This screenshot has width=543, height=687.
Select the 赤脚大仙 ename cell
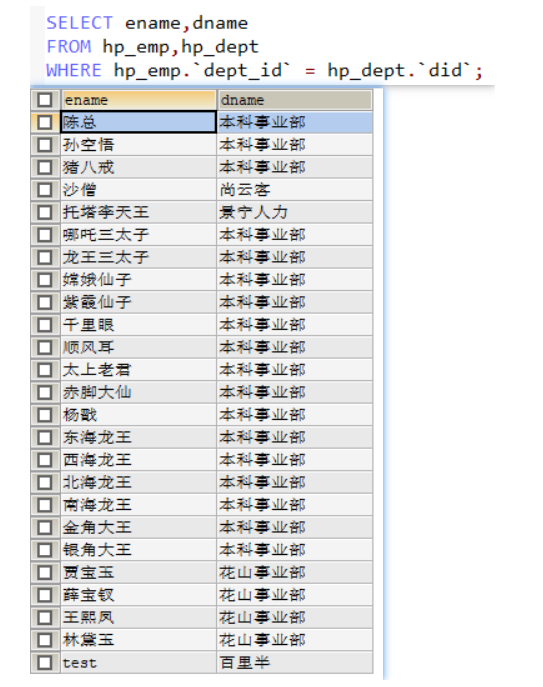click(138, 393)
